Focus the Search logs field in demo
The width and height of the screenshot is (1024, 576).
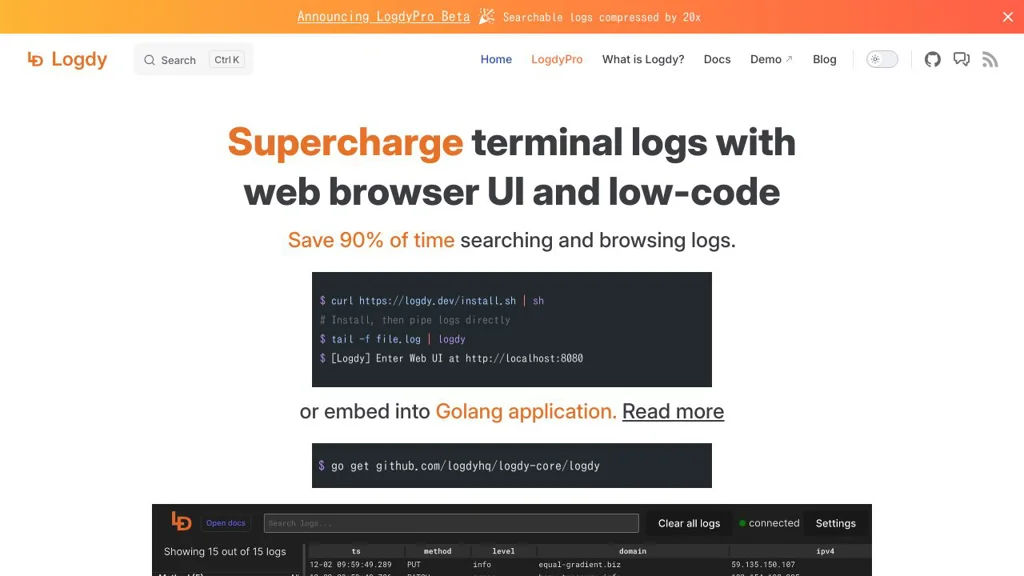(x=451, y=523)
